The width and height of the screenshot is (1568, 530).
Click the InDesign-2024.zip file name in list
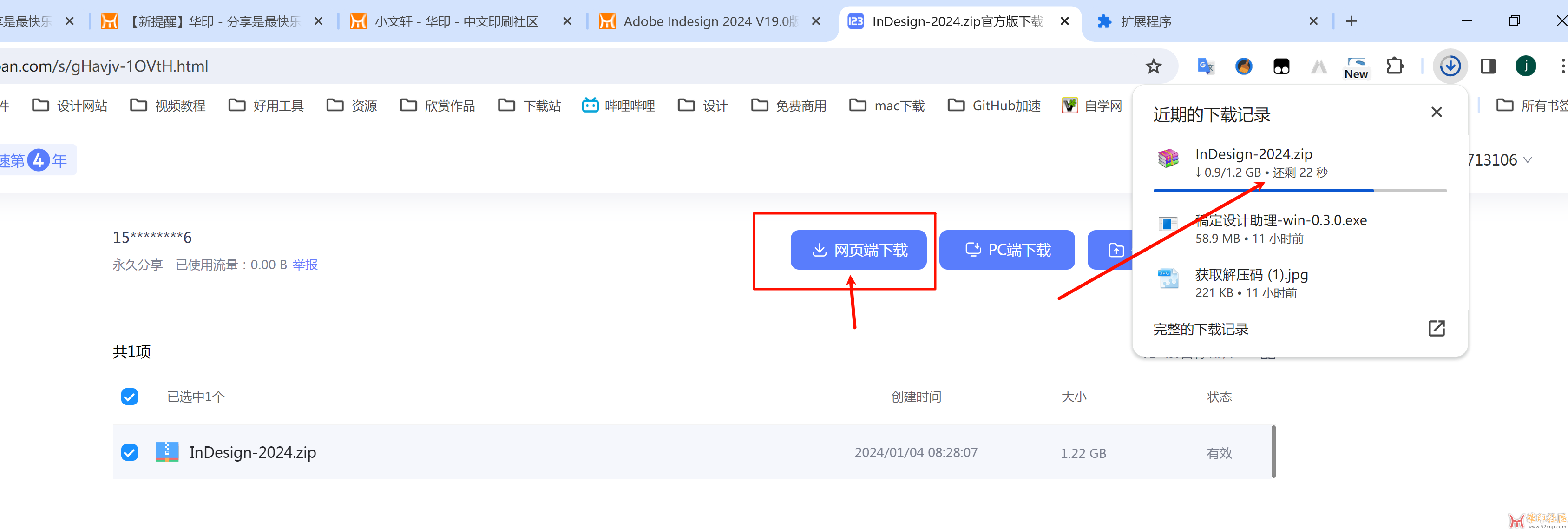tap(253, 452)
